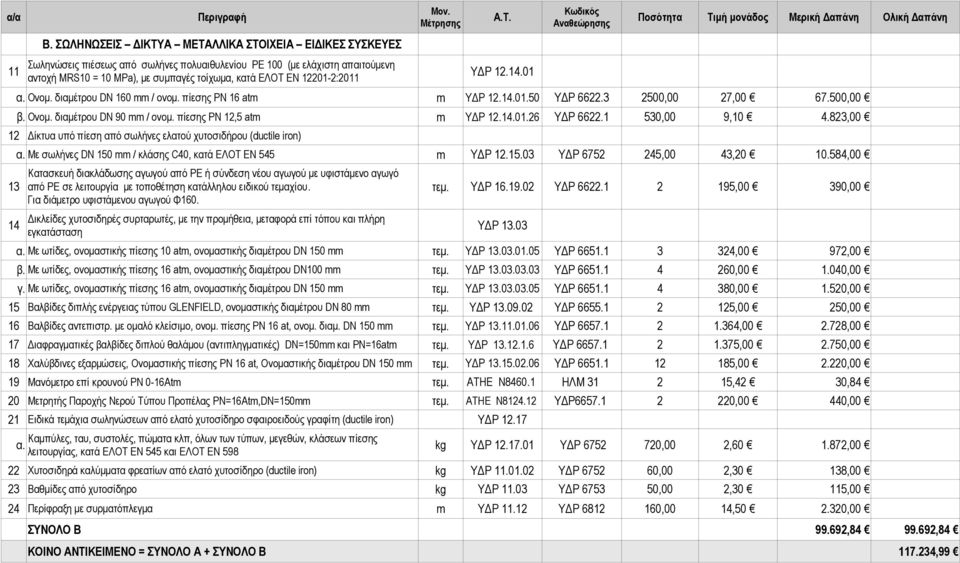960x563 pixels.
Task: Click unit price '1.364,00 €'
Action: (x=738, y=326)
